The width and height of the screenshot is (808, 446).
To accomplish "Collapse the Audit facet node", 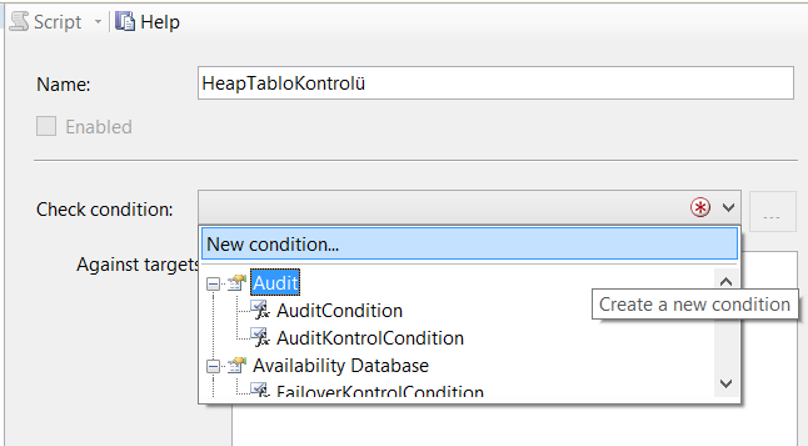I will tap(213, 283).
